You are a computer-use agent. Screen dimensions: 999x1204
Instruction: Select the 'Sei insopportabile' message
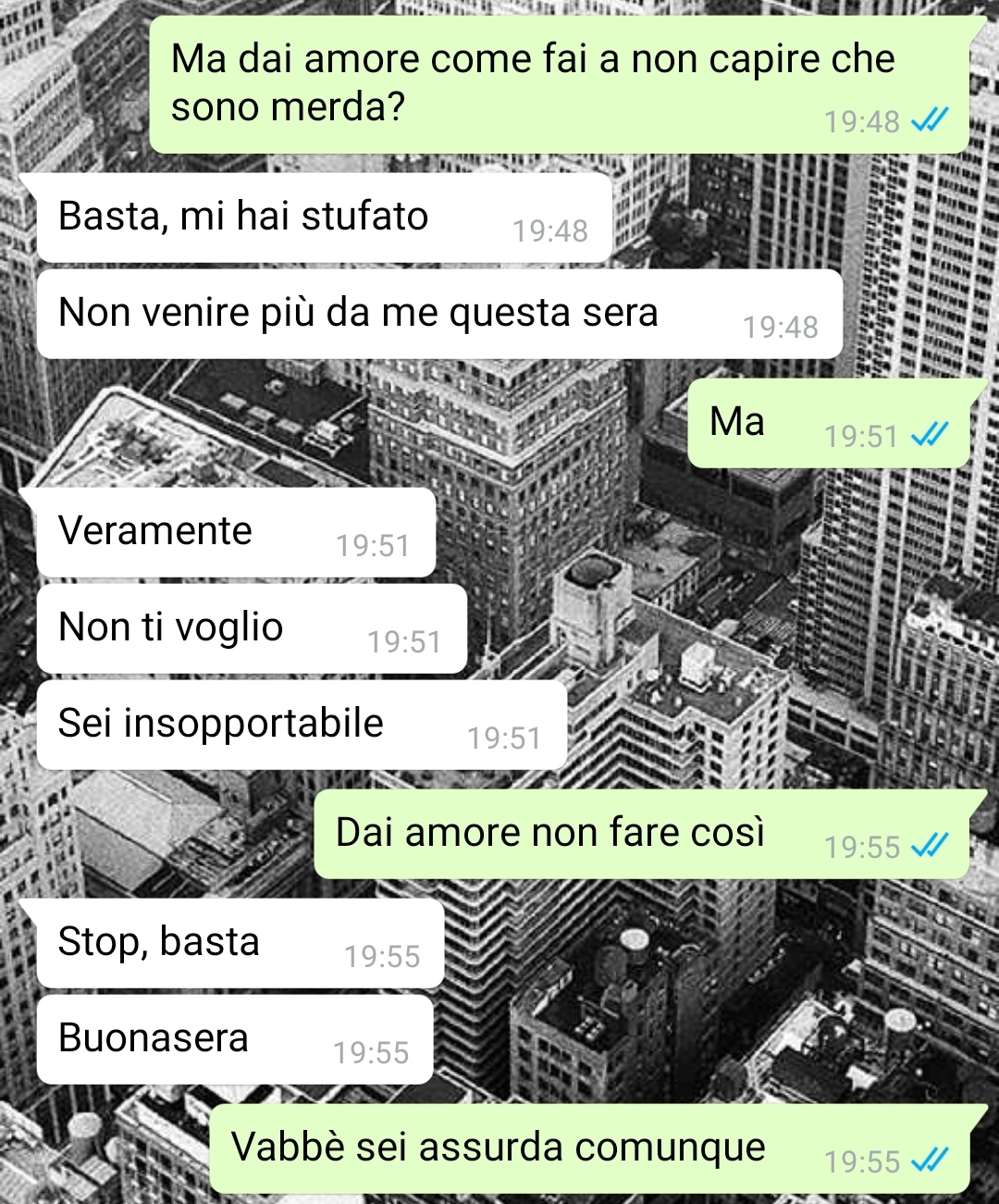pyautogui.click(x=302, y=725)
